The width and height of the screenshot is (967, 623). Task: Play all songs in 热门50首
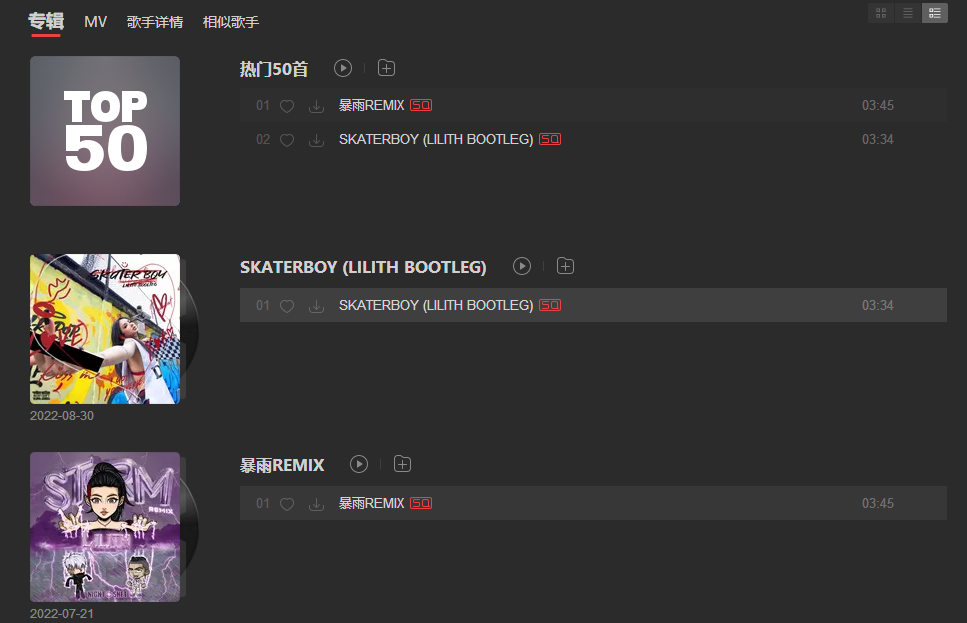tap(343, 68)
